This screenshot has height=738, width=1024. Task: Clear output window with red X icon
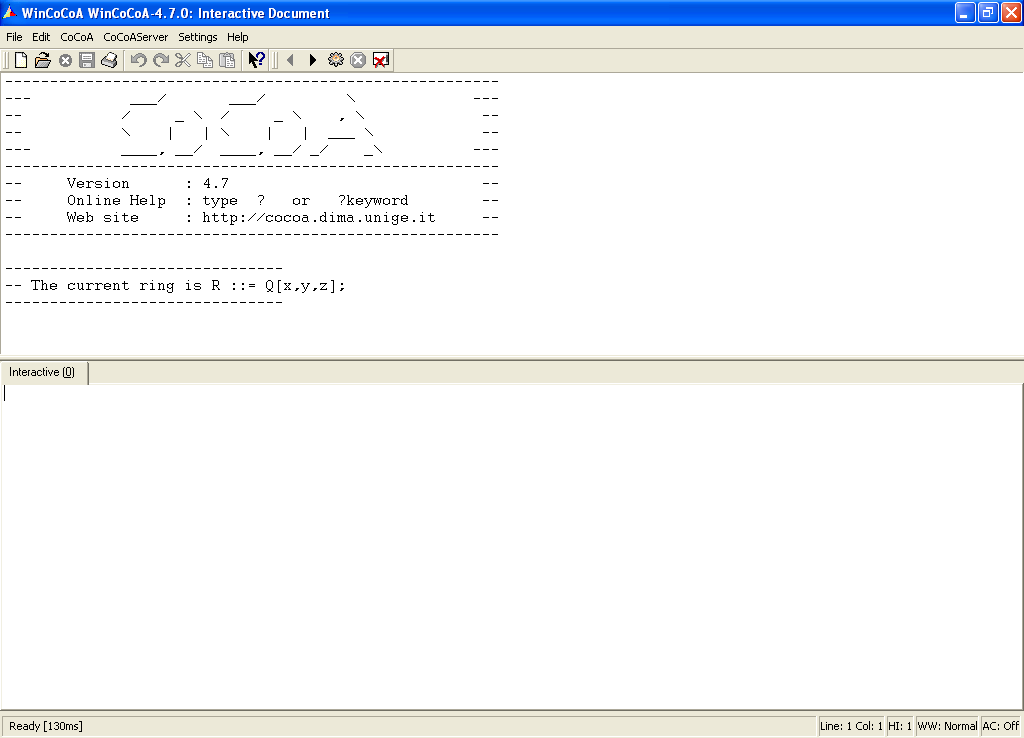pos(381,60)
